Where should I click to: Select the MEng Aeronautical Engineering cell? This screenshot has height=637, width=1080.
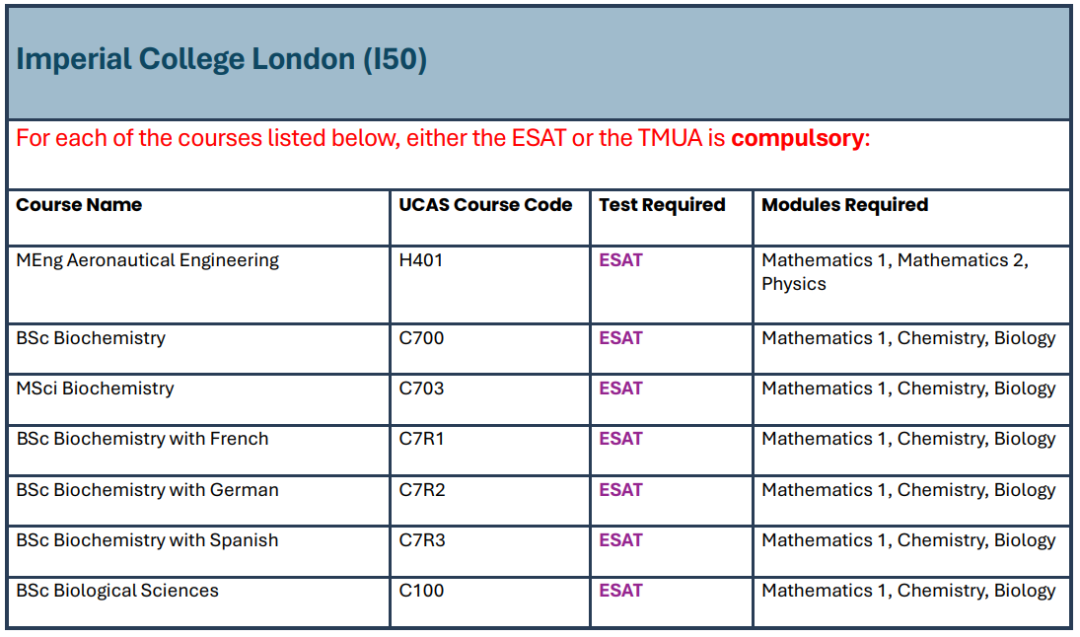147,260
